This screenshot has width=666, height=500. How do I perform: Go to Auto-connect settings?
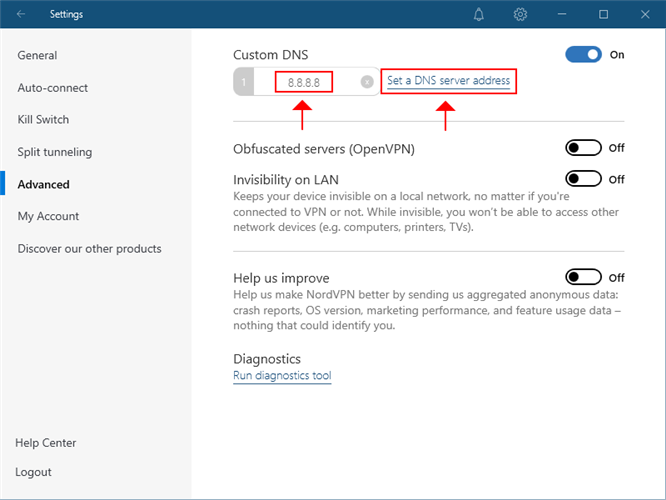pos(53,88)
